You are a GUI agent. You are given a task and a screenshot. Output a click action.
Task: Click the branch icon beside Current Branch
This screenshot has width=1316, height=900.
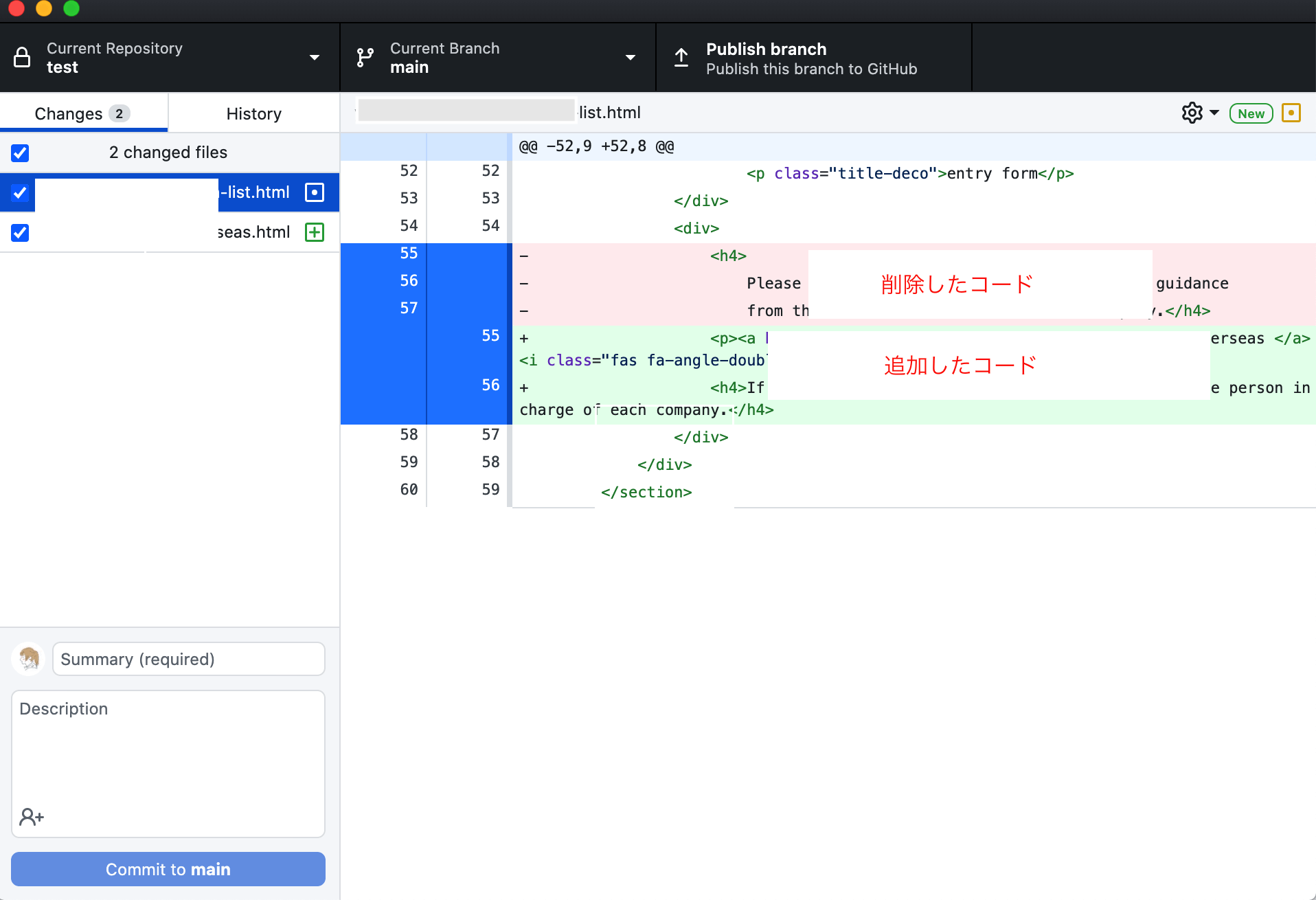(364, 57)
